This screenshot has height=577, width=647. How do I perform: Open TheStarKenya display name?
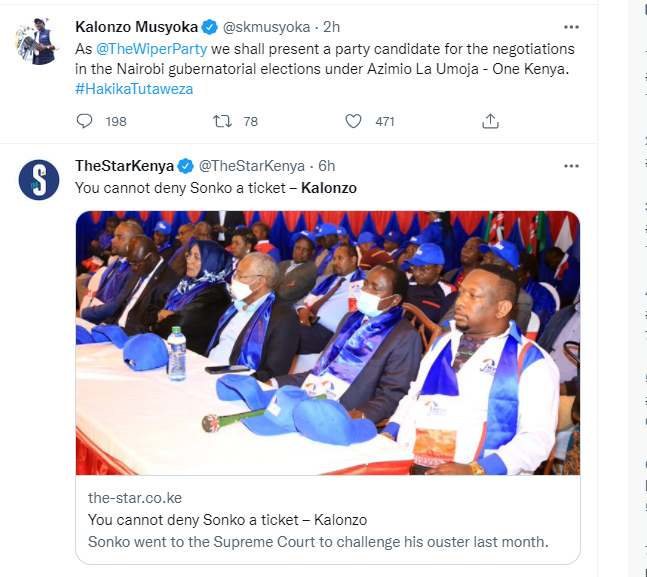[x=124, y=166]
